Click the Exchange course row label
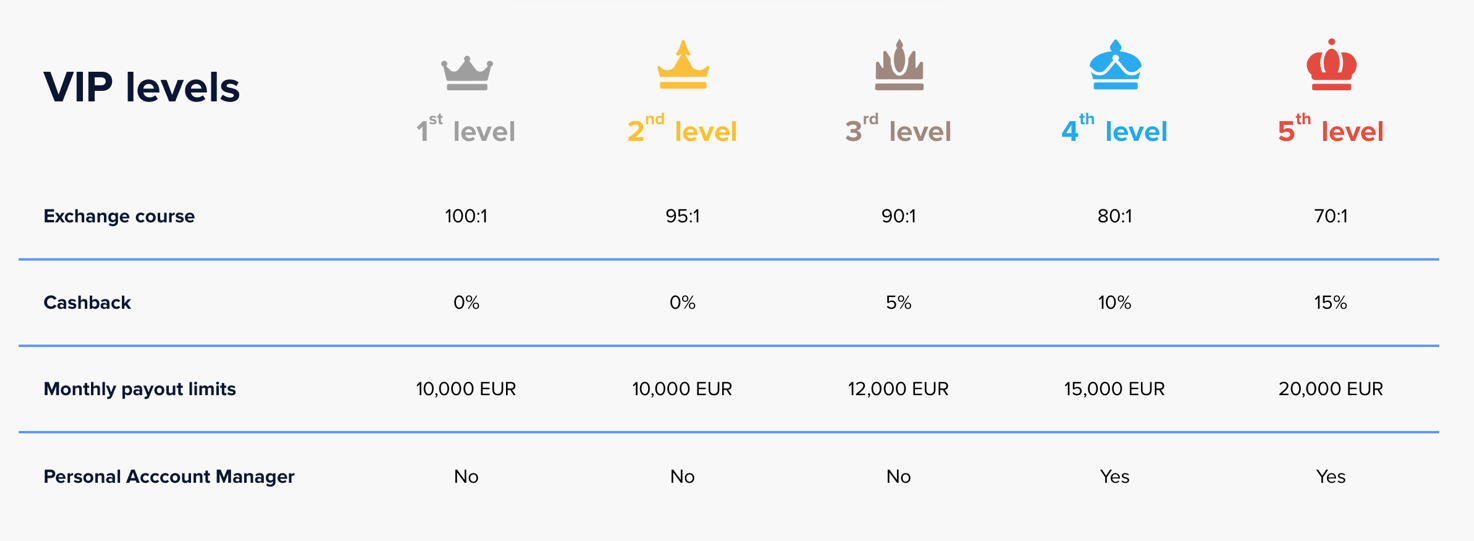This screenshot has height=541, width=1474. tap(119, 216)
